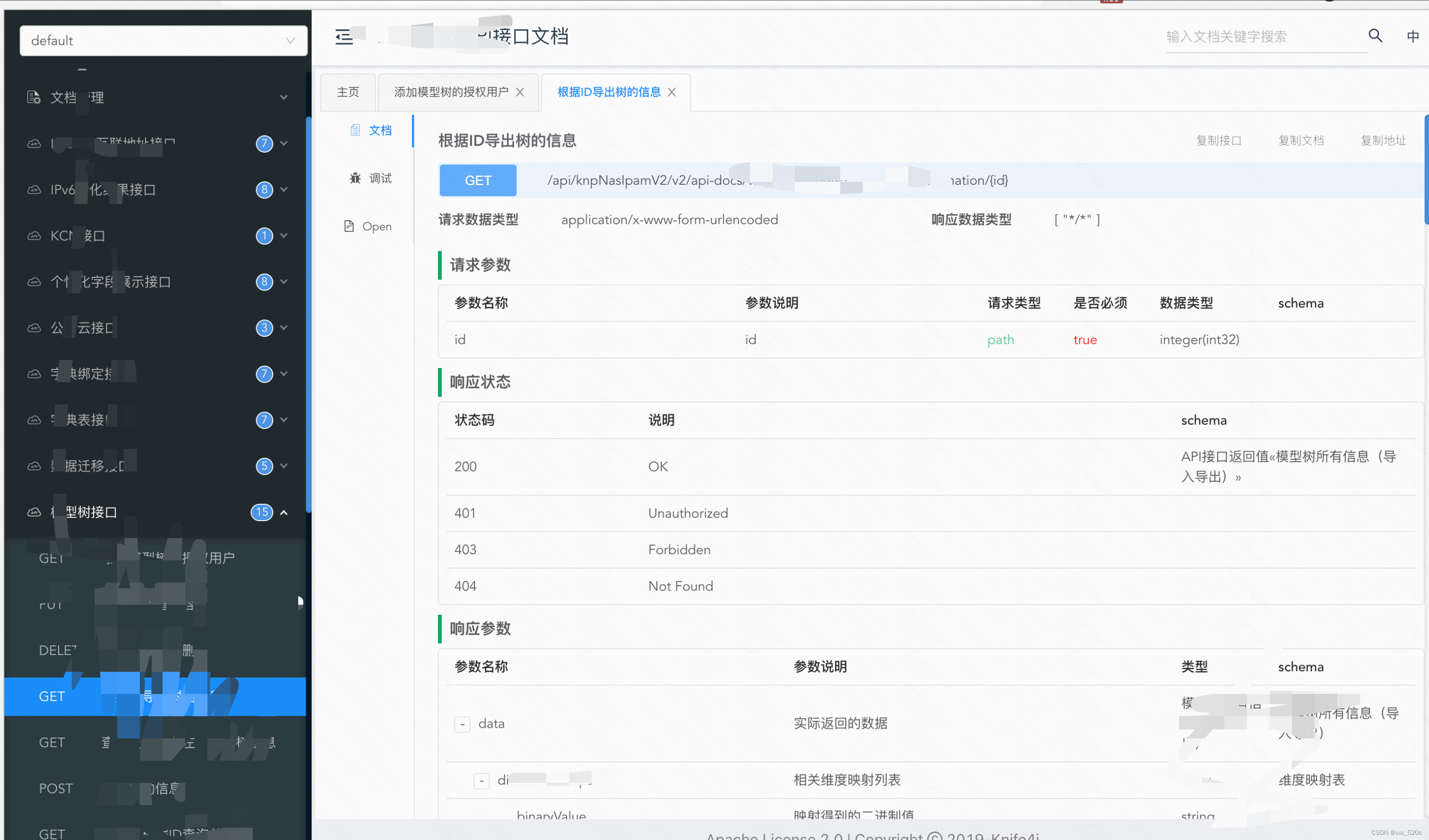
Task: Collapse the data response row
Action: pos(462,724)
